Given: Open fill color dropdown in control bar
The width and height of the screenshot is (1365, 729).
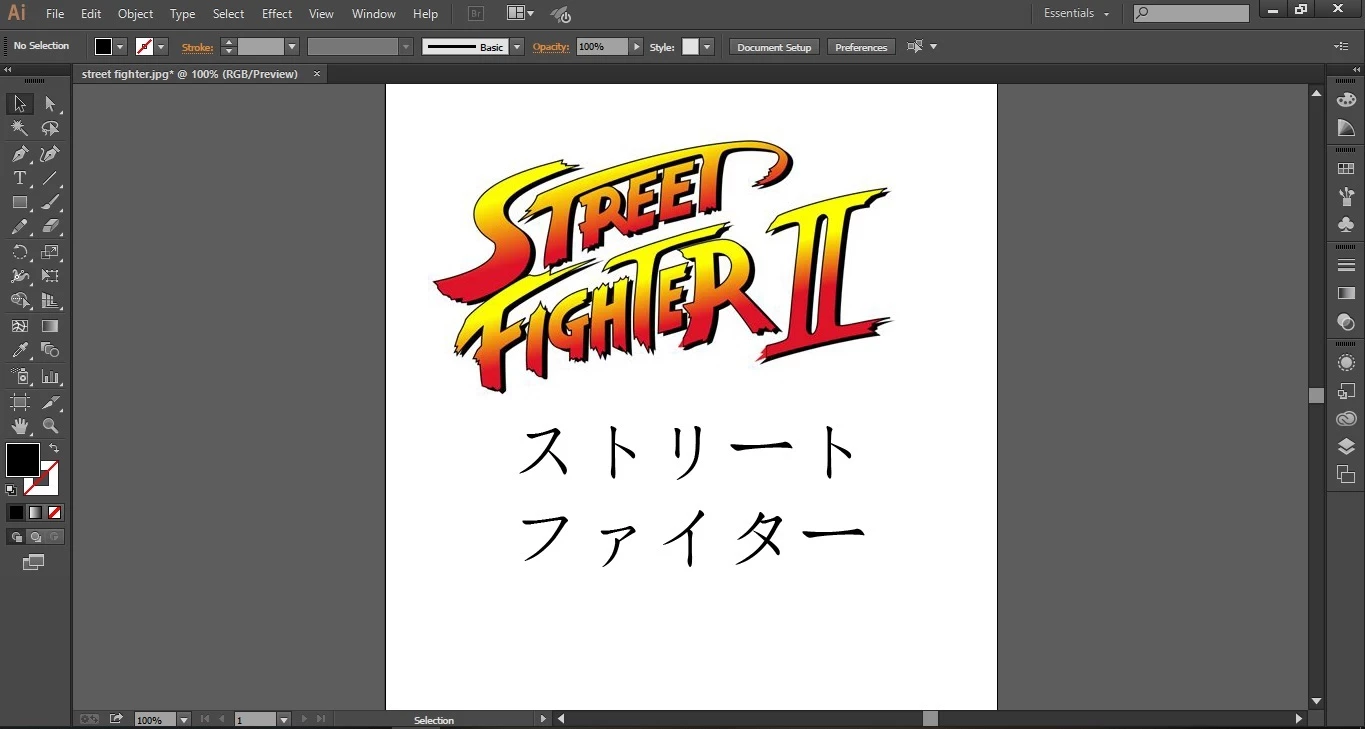Looking at the screenshot, I should pyautogui.click(x=120, y=47).
